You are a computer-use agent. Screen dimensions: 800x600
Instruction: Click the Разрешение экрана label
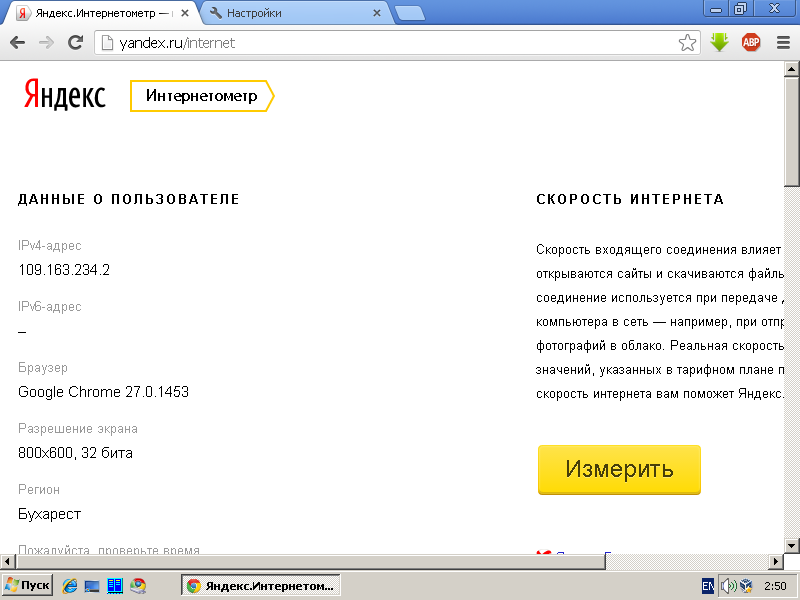[x=78, y=429]
